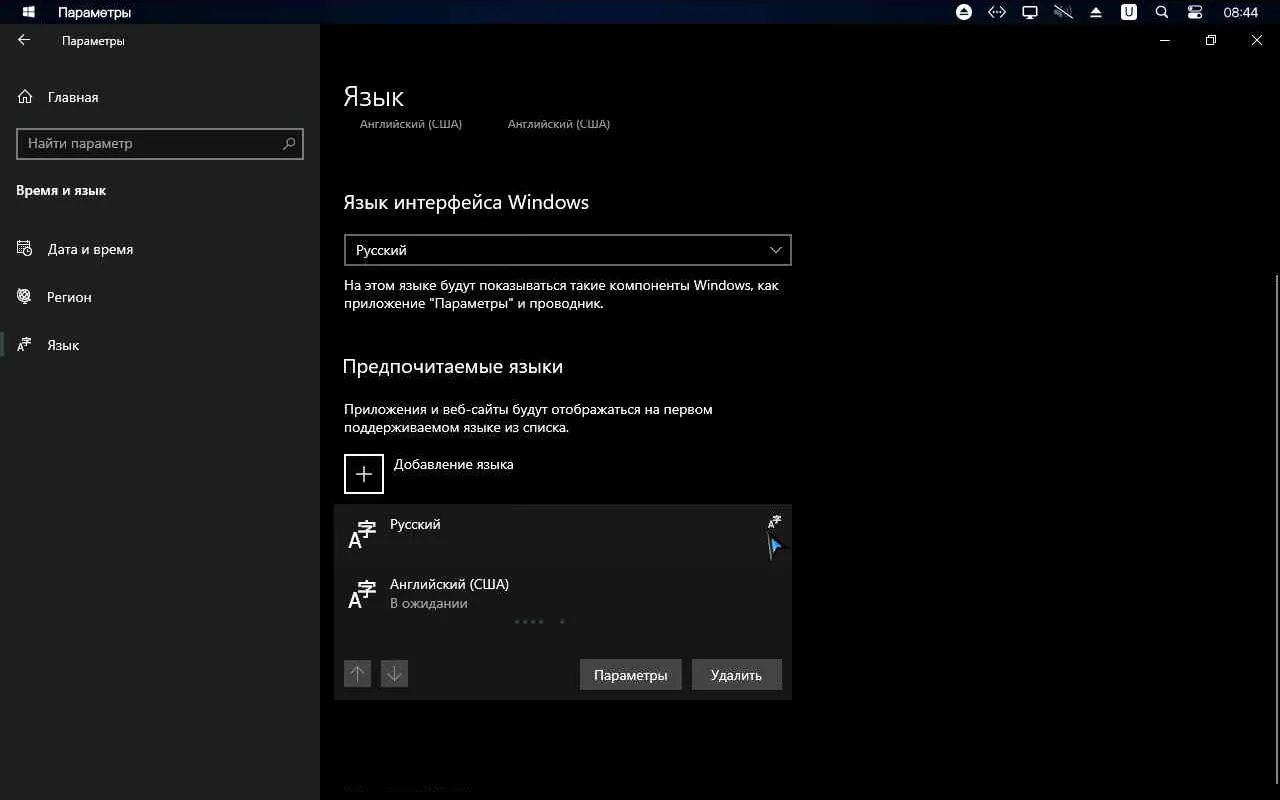Select Русский in the preferred languages list
The height and width of the screenshot is (800, 1280).
(563, 535)
